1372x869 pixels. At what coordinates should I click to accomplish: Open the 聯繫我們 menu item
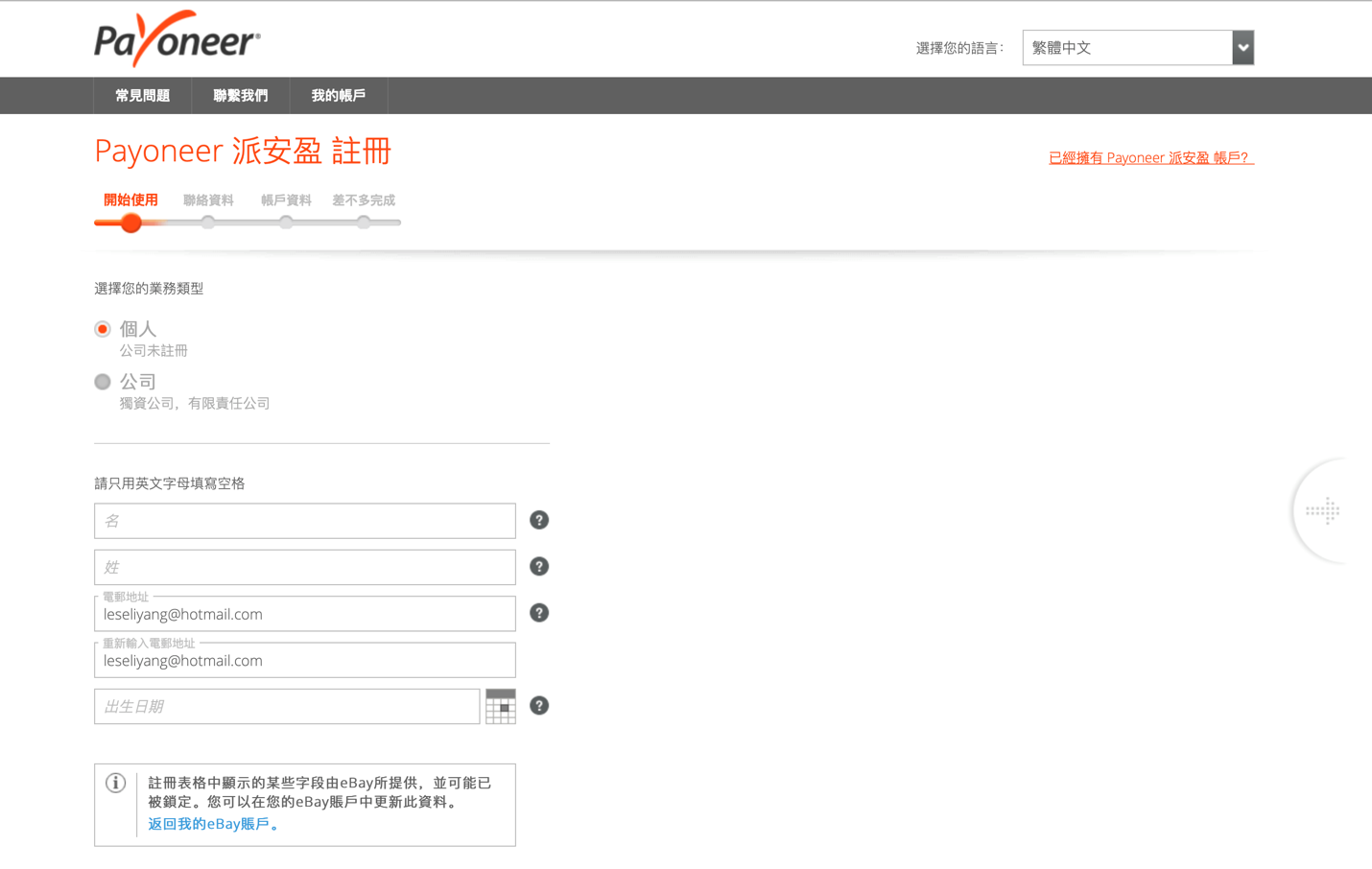pyautogui.click(x=241, y=96)
